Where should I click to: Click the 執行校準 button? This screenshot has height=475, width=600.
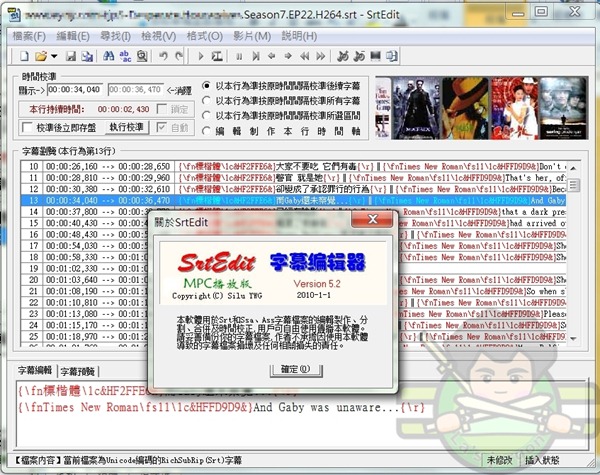click(127, 127)
